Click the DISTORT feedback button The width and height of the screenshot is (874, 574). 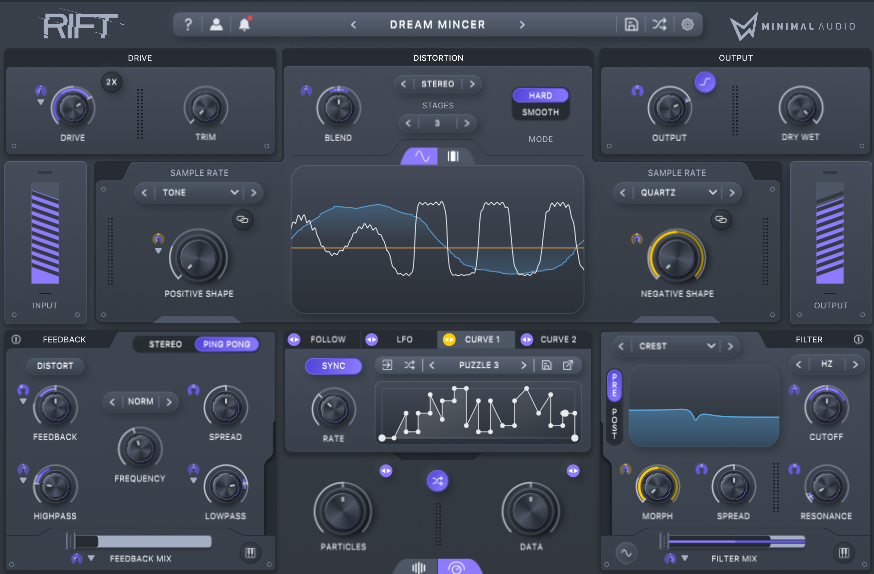point(55,366)
